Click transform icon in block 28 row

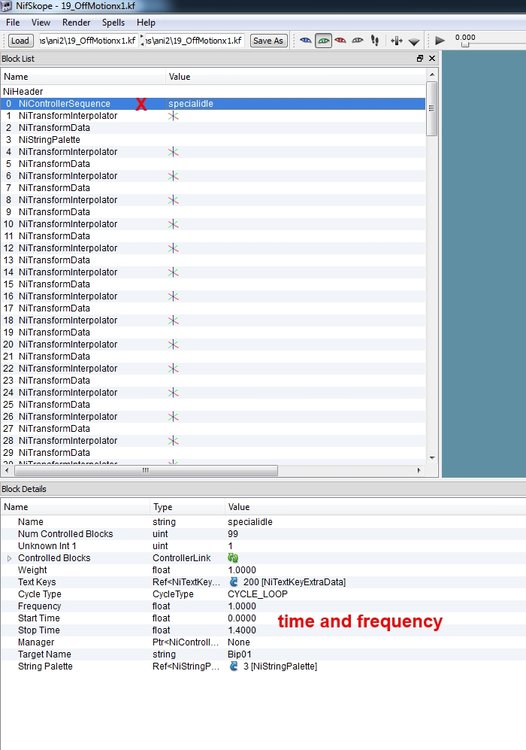[x=173, y=441]
